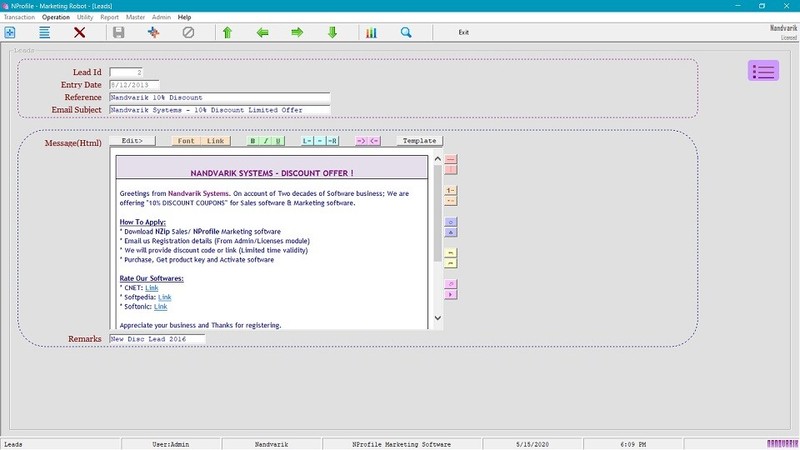
Task: Click the Link formatting button
Action: coord(215,141)
